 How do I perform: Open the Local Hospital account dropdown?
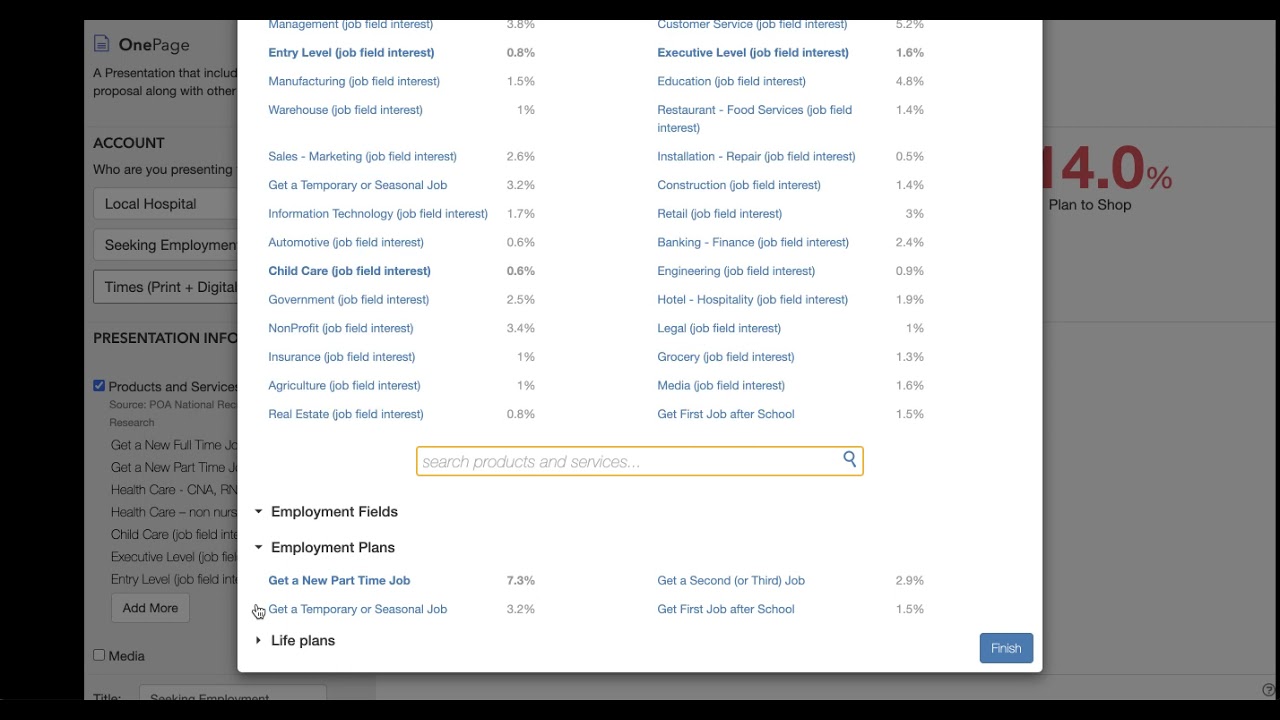point(166,204)
